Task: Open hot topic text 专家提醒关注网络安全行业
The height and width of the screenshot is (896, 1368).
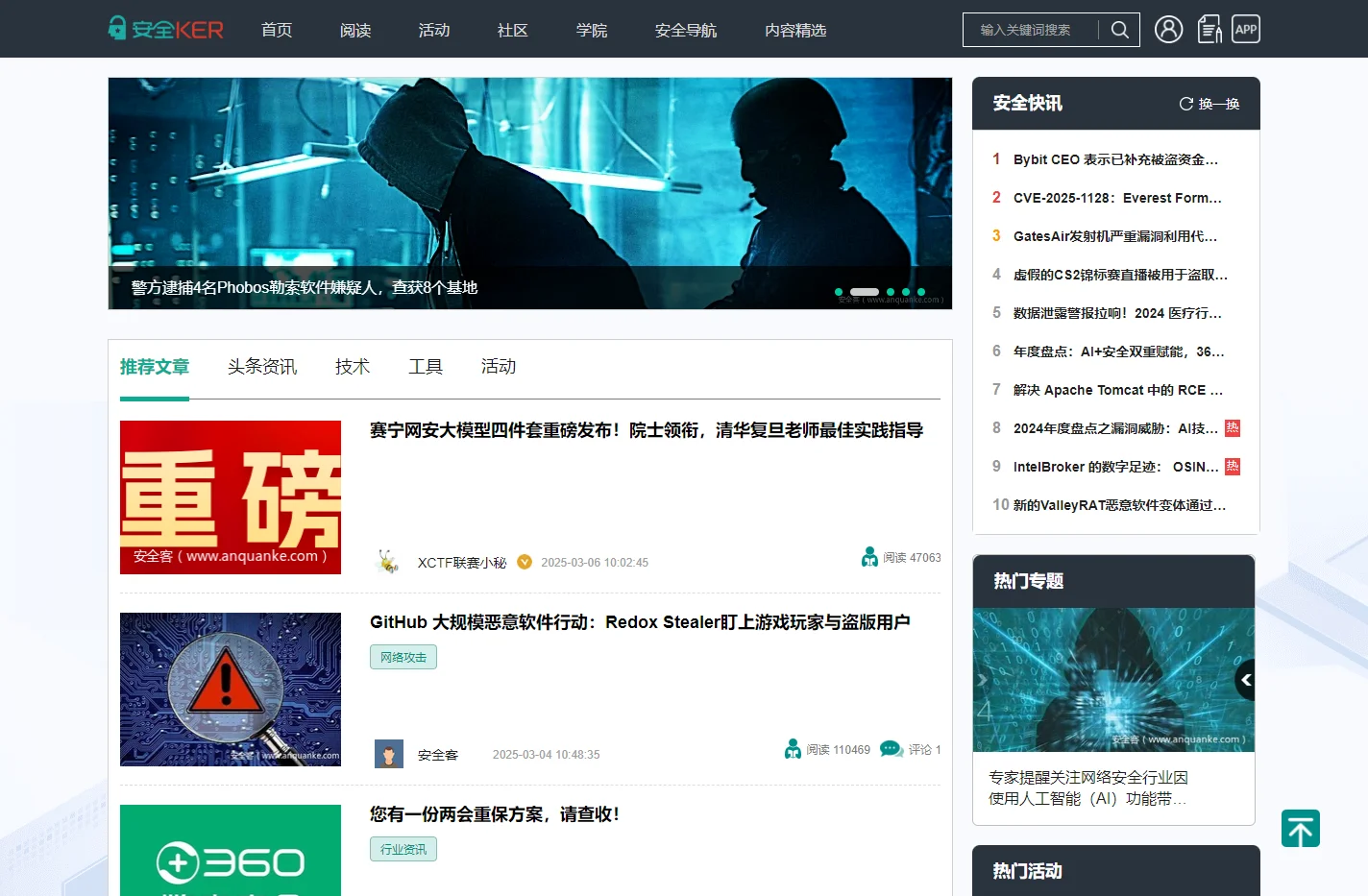Action: 1088,787
